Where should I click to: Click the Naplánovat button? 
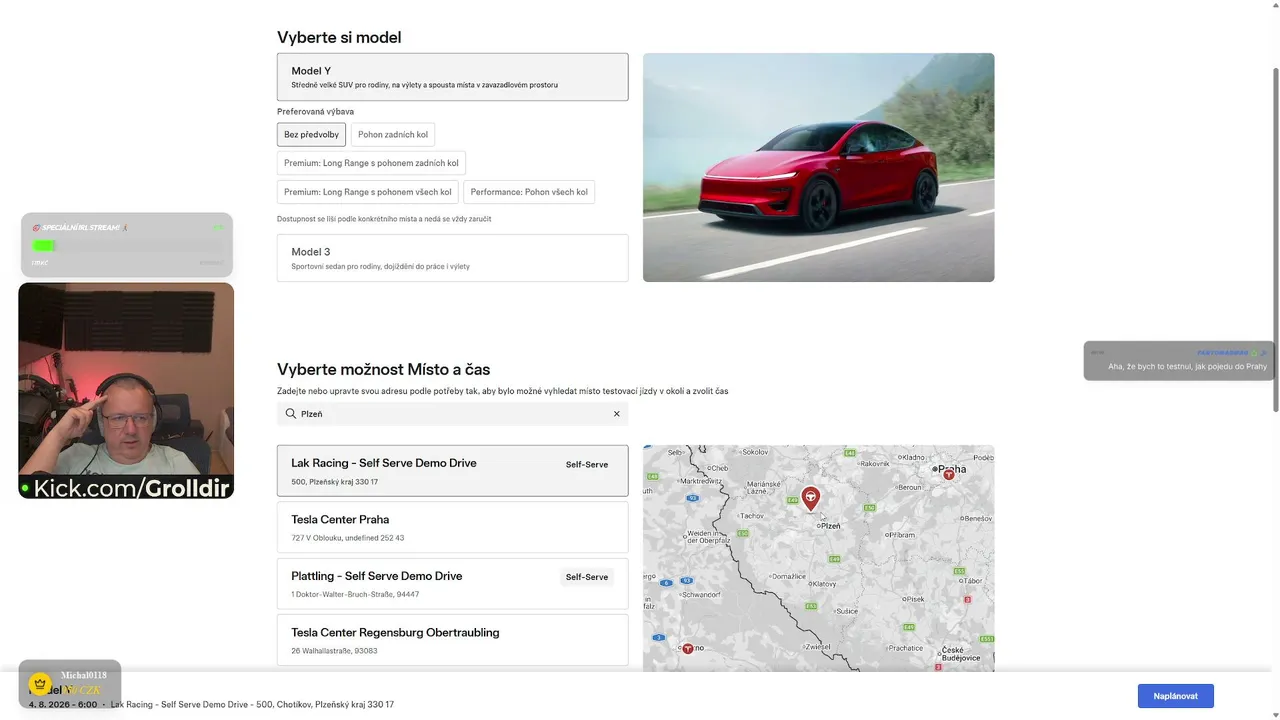point(1175,696)
